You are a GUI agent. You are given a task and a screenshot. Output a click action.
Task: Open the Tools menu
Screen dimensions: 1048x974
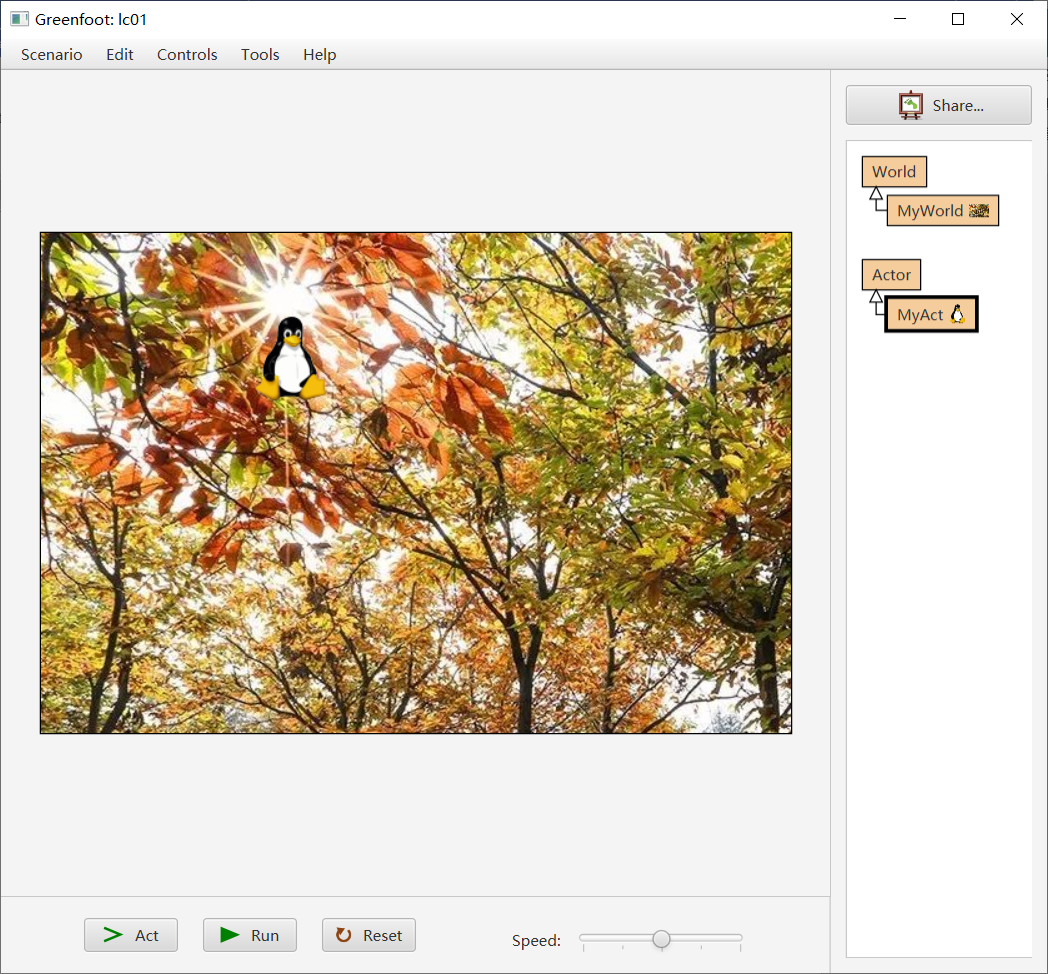(260, 55)
